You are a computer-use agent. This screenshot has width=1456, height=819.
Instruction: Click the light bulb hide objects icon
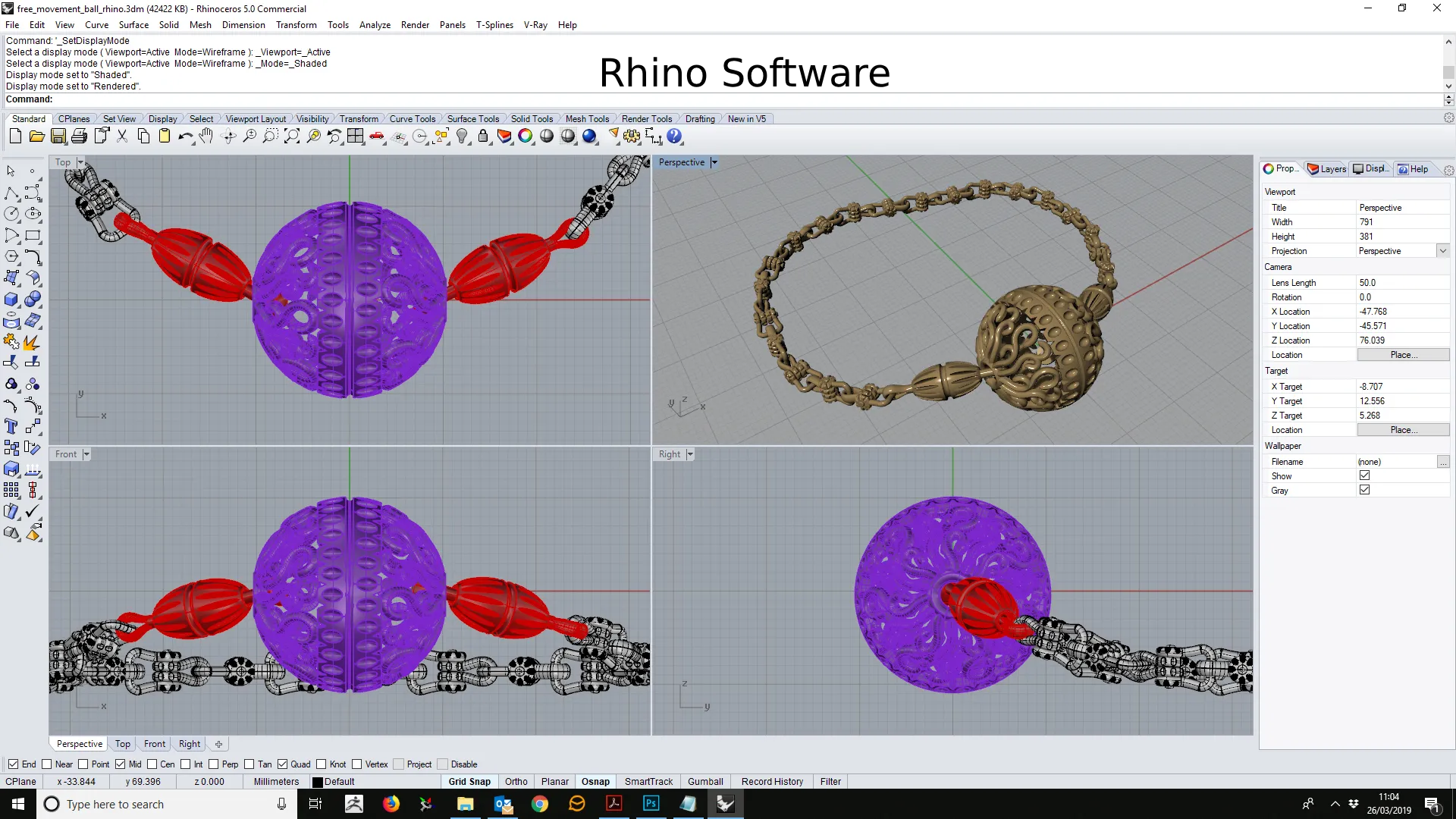tap(462, 136)
